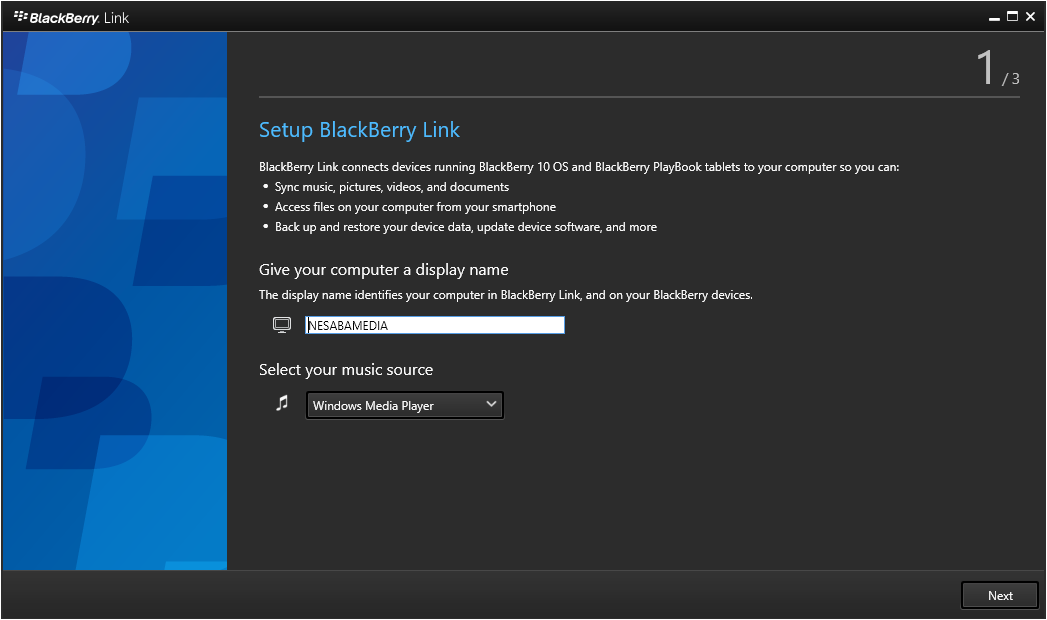Image resolution: width=1047 pixels, height=620 pixels.
Task: Click the "Setup BlackBerry Link" heading
Action: [x=359, y=130]
